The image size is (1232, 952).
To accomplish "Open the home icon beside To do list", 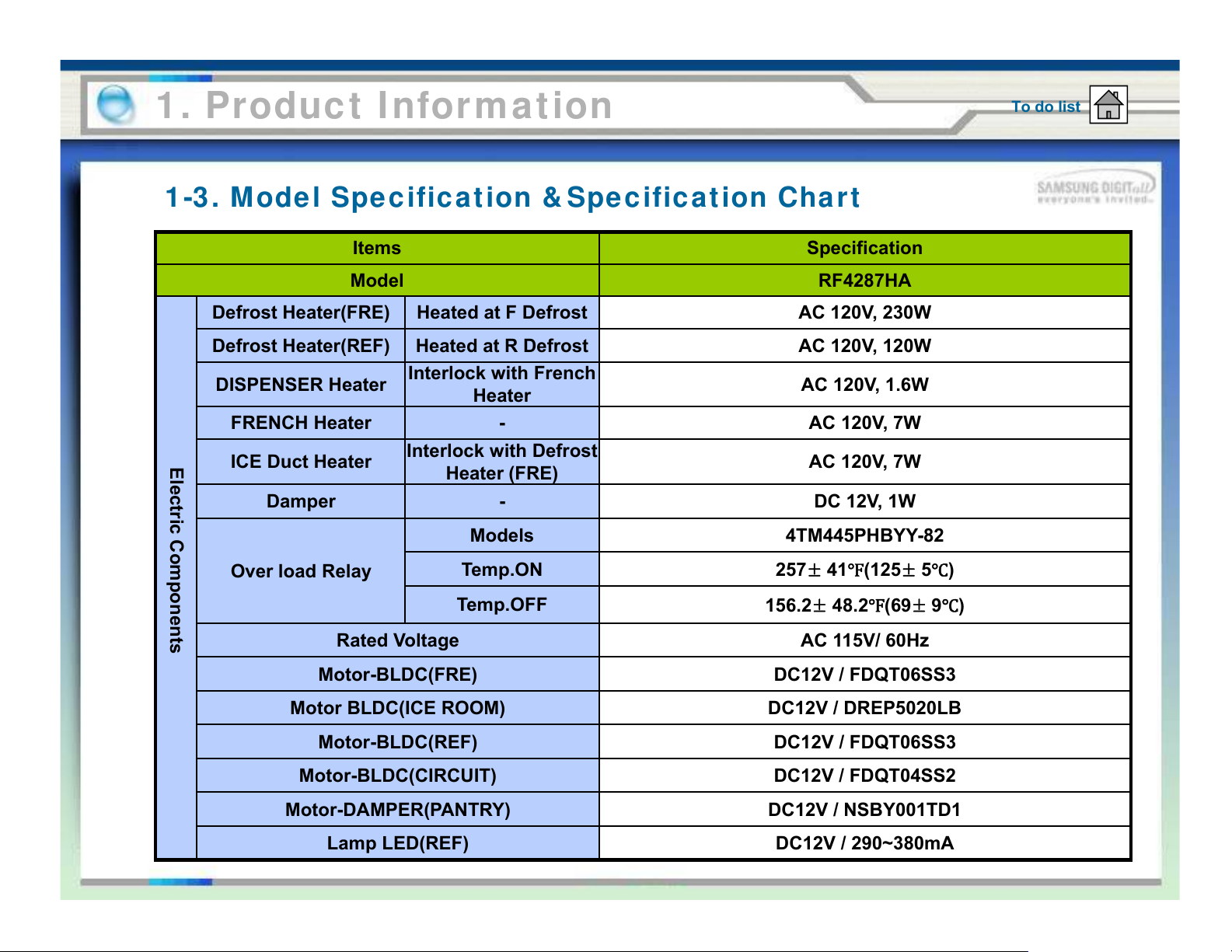I will point(1108,105).
